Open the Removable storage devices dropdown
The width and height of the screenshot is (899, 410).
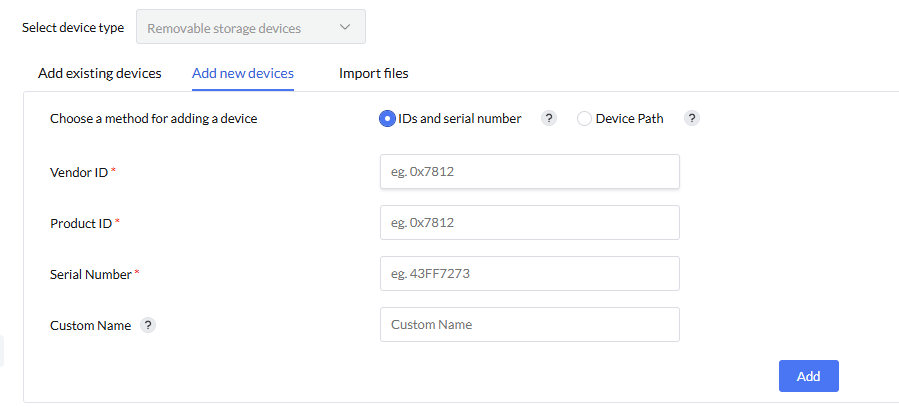250,28
